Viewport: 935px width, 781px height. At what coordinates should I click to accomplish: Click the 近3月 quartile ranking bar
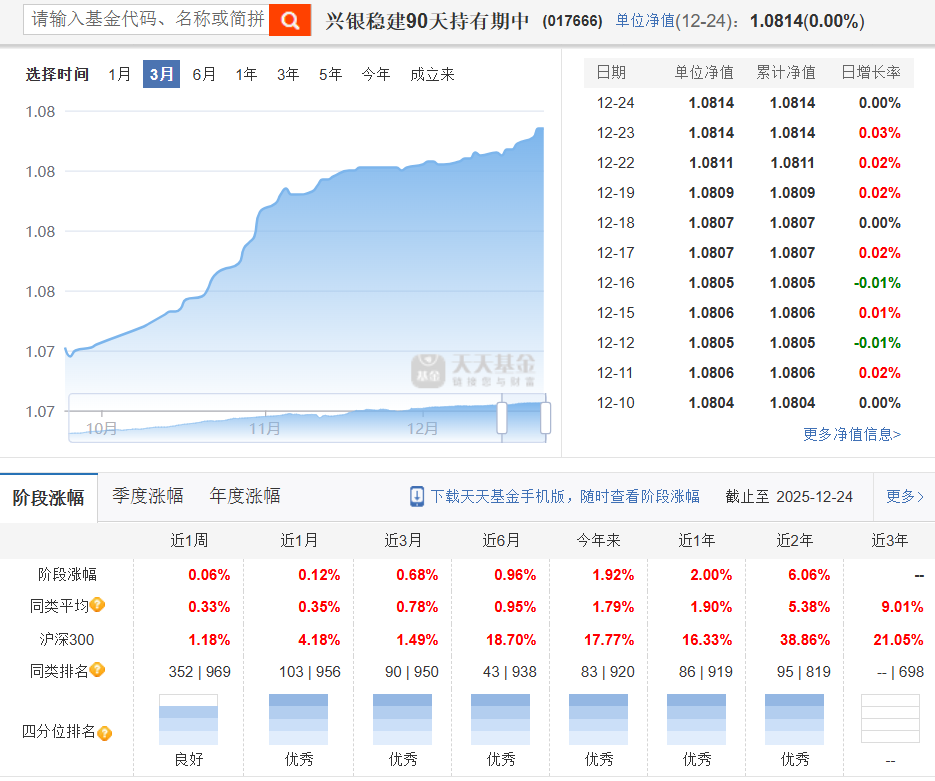(x=402, y=719)
